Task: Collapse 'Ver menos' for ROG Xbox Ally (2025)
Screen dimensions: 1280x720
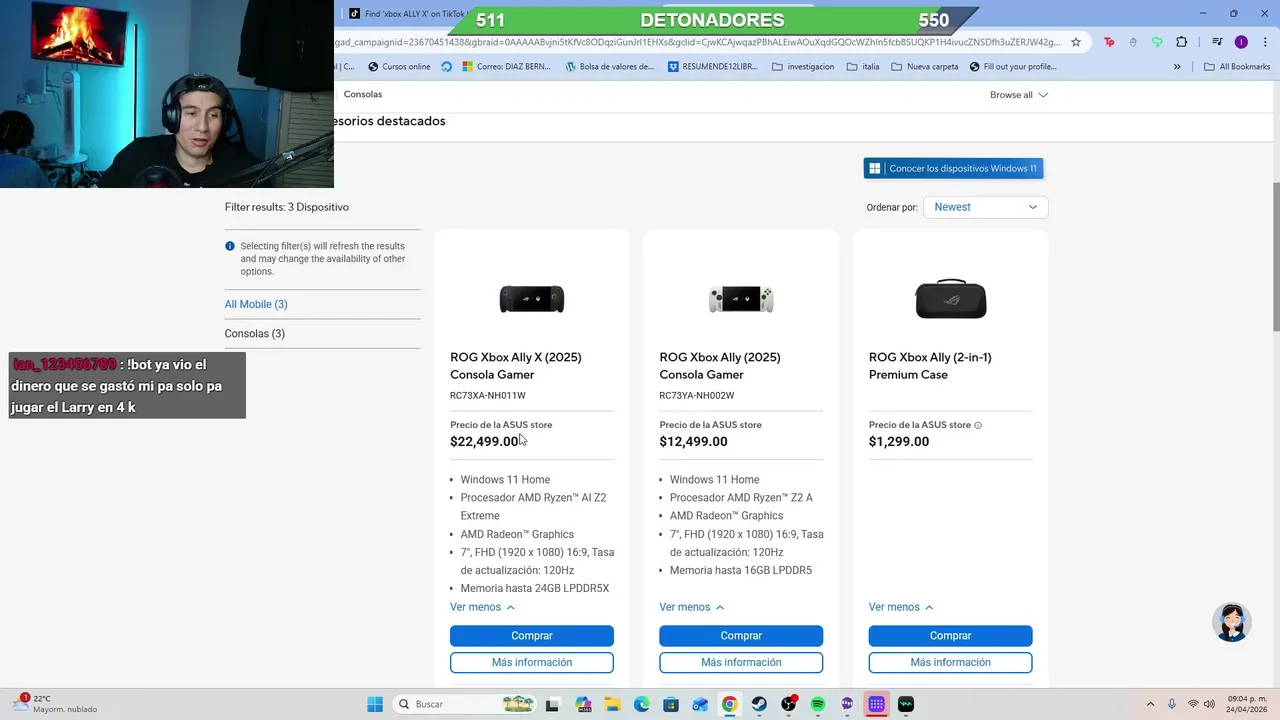Action: pos(691,607)
